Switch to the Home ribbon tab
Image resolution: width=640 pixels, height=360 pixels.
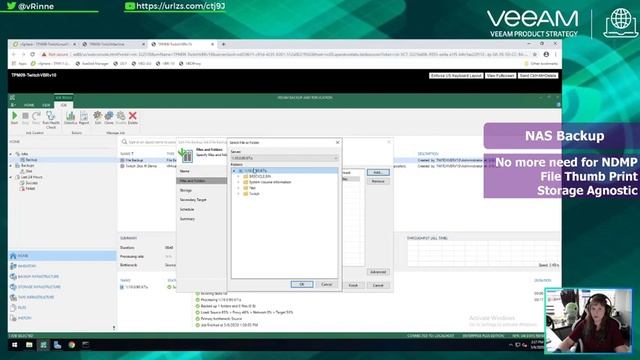point(29,105)
